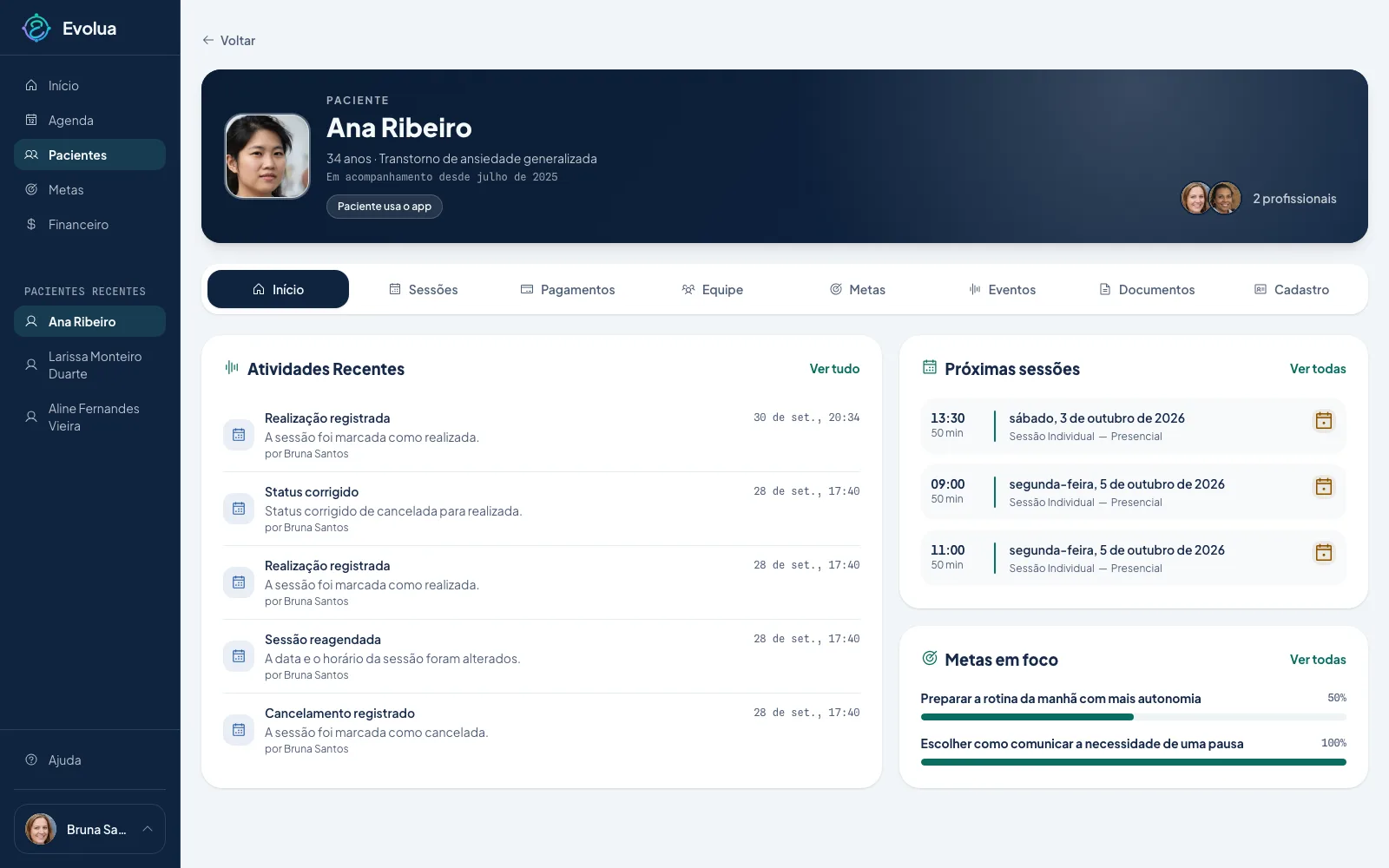This screenshot has height=868, width=1389.
Task: Open the Metas tab in the patient page
Action: [x=858, y=289]
